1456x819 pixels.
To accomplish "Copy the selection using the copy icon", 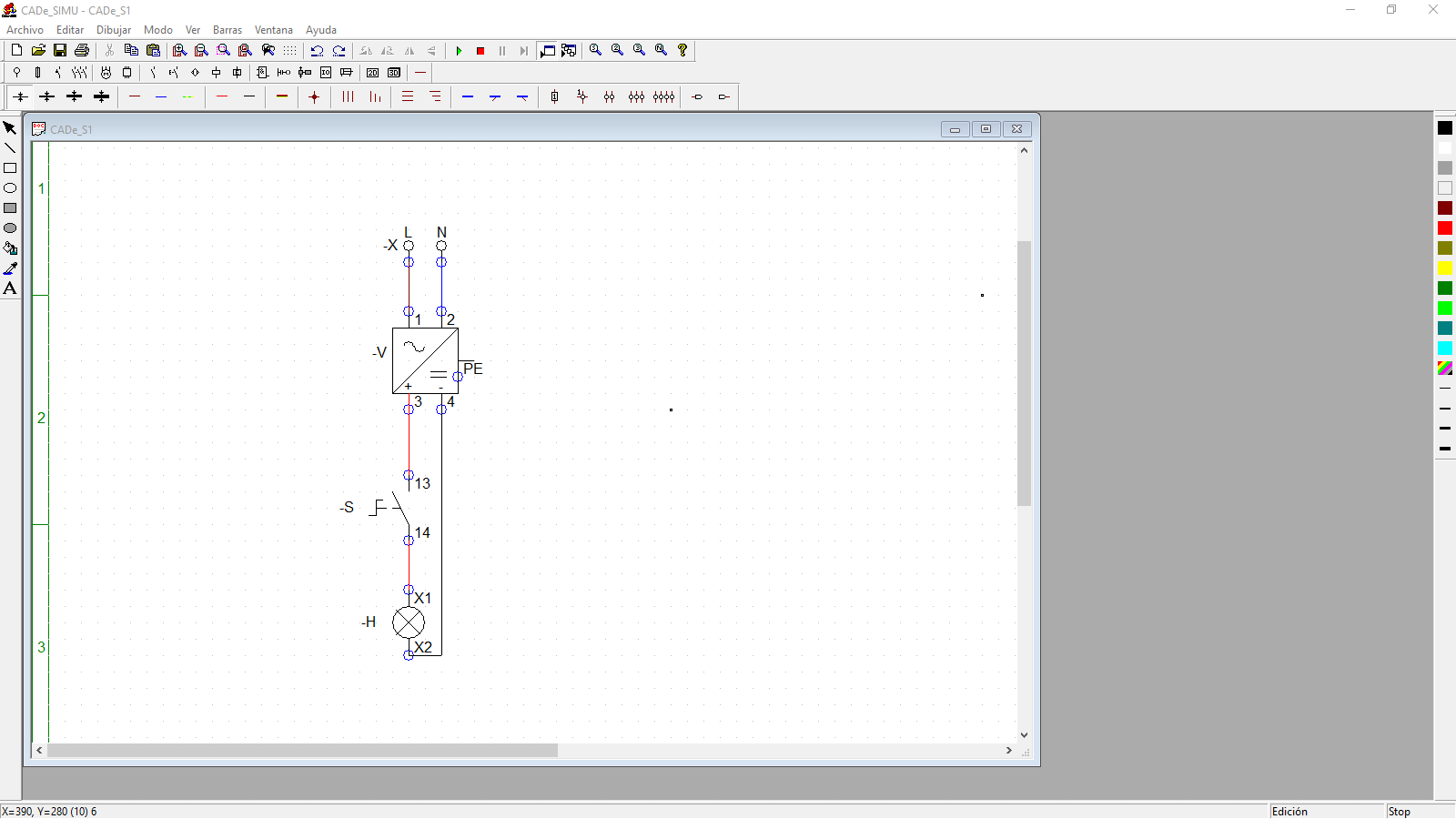I will tap(131, 51).
